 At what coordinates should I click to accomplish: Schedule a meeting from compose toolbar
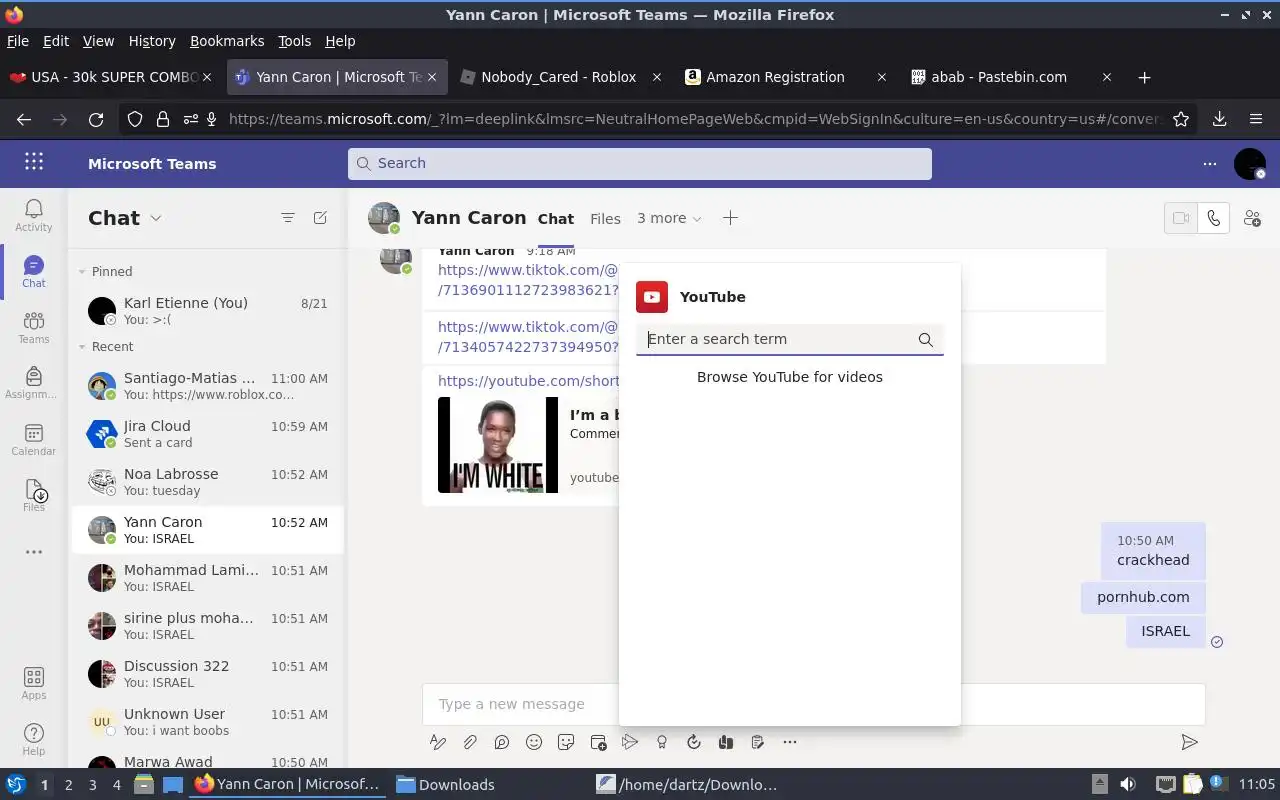point(598,742)
